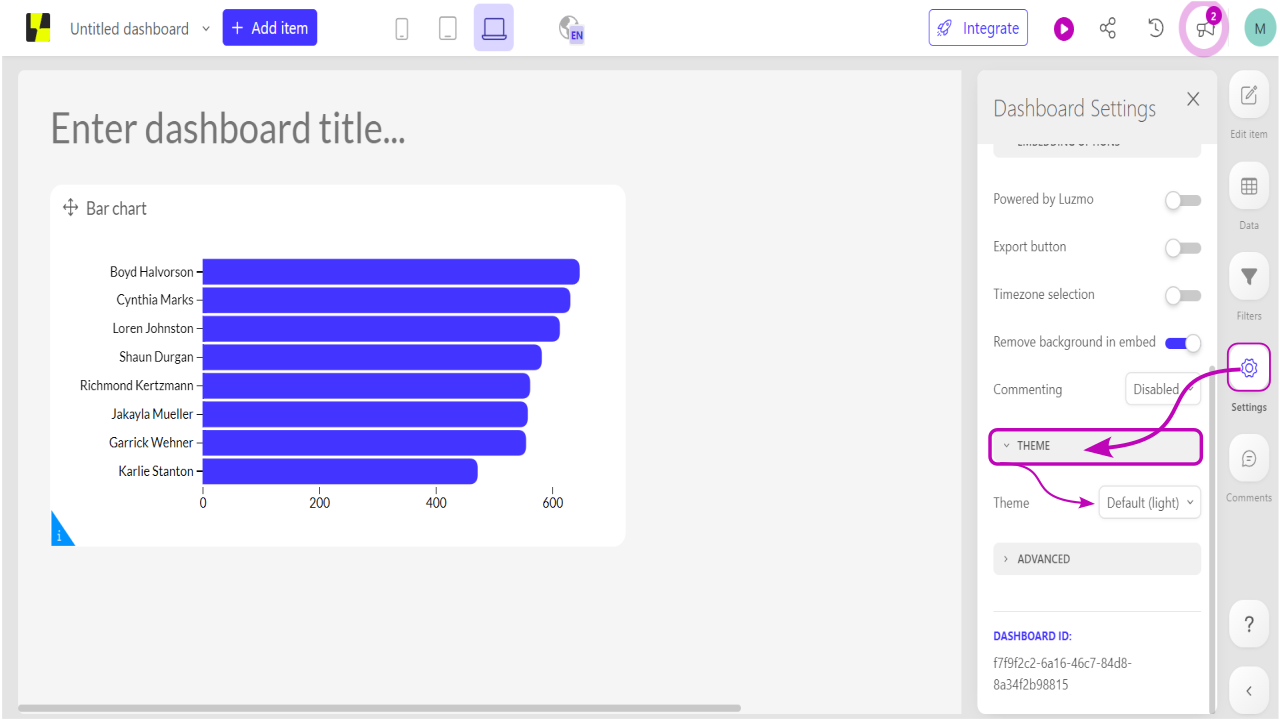This screenshot has width=1280, height=720.
Task: Select the desktop laptop screen view icon
Action: point(494,29)
